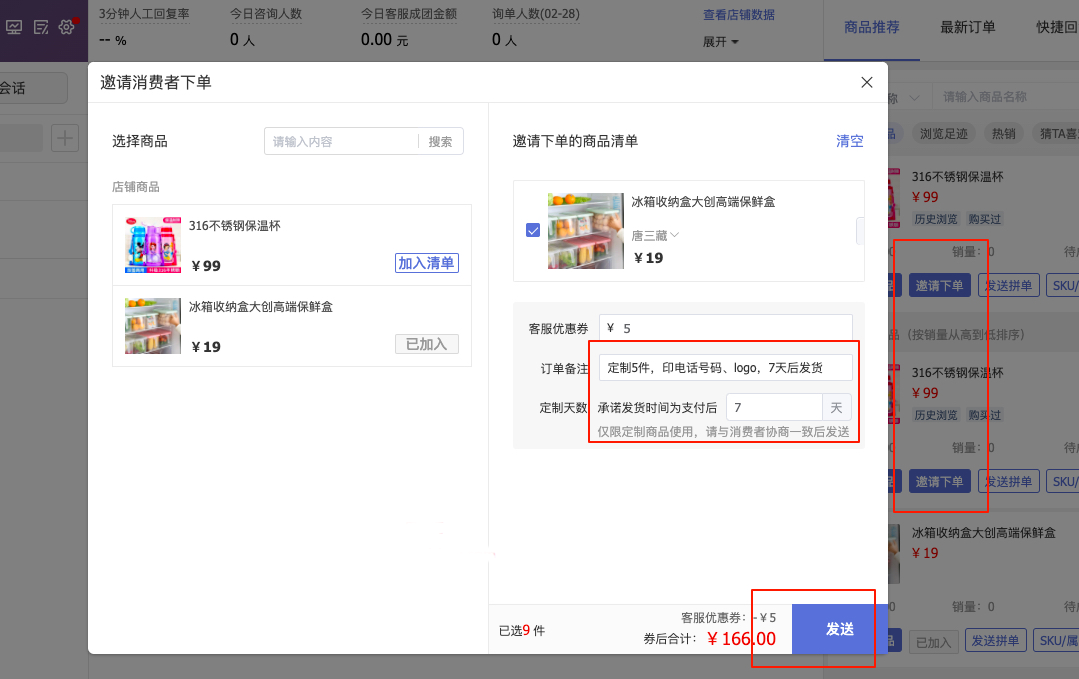Expand the 展开 store data dropdown
This screenshot has width=1079, height=679.
pyautogui.click(x=721, y=42)
